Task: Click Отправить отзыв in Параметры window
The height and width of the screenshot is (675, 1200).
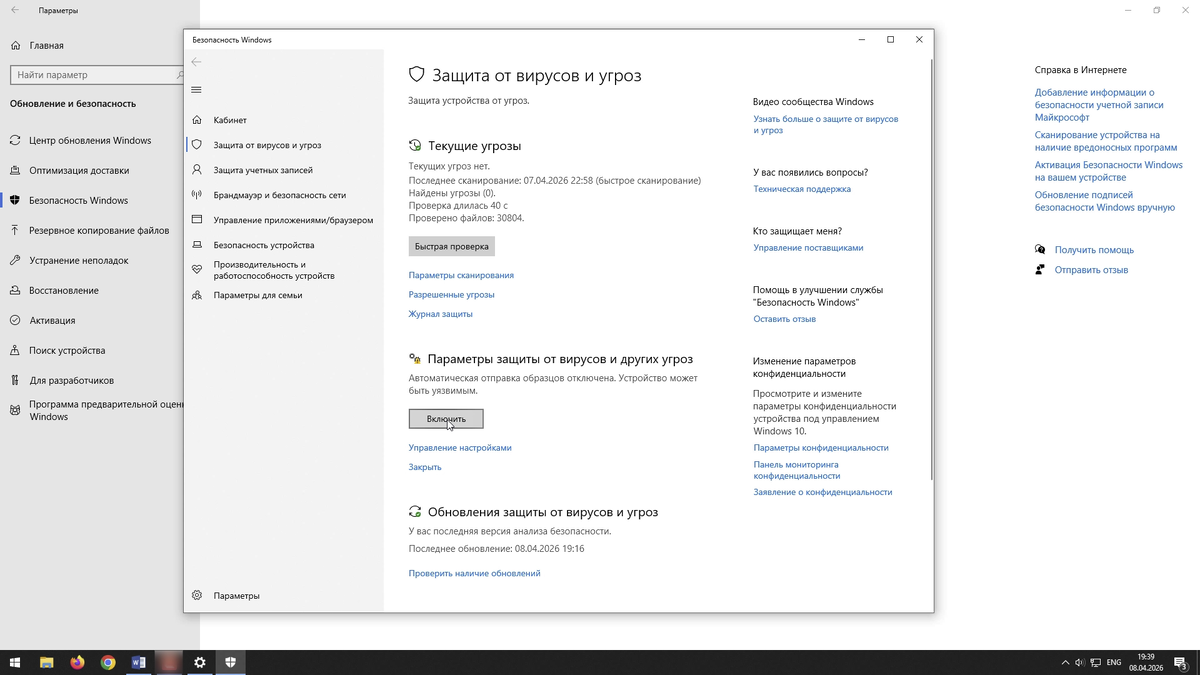Action: tap(1091, 270)
